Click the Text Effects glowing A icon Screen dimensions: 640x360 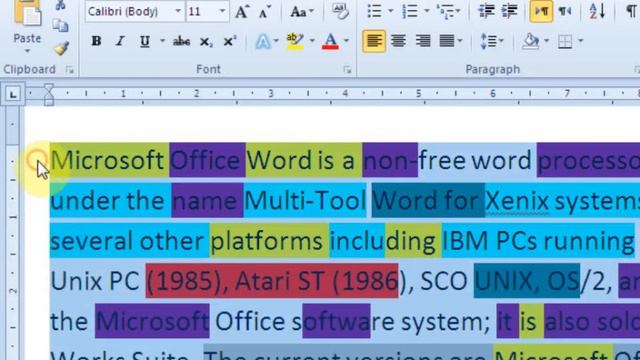tap(263, 41)
